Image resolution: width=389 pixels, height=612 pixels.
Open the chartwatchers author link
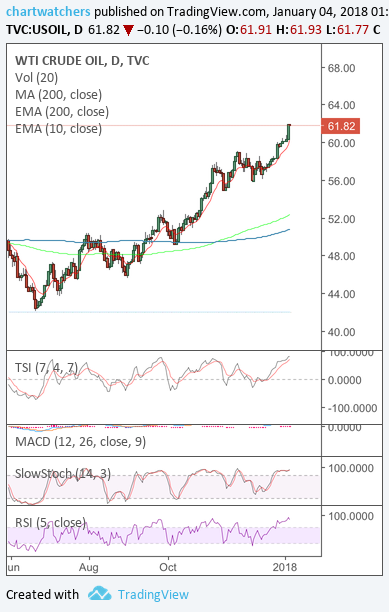(48, 11)
